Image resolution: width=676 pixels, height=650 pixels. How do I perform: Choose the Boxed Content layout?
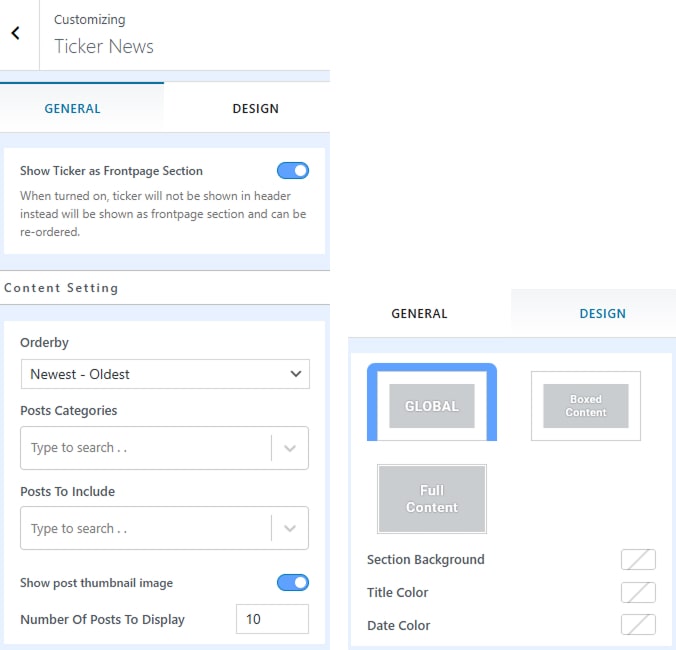point(585,405)
